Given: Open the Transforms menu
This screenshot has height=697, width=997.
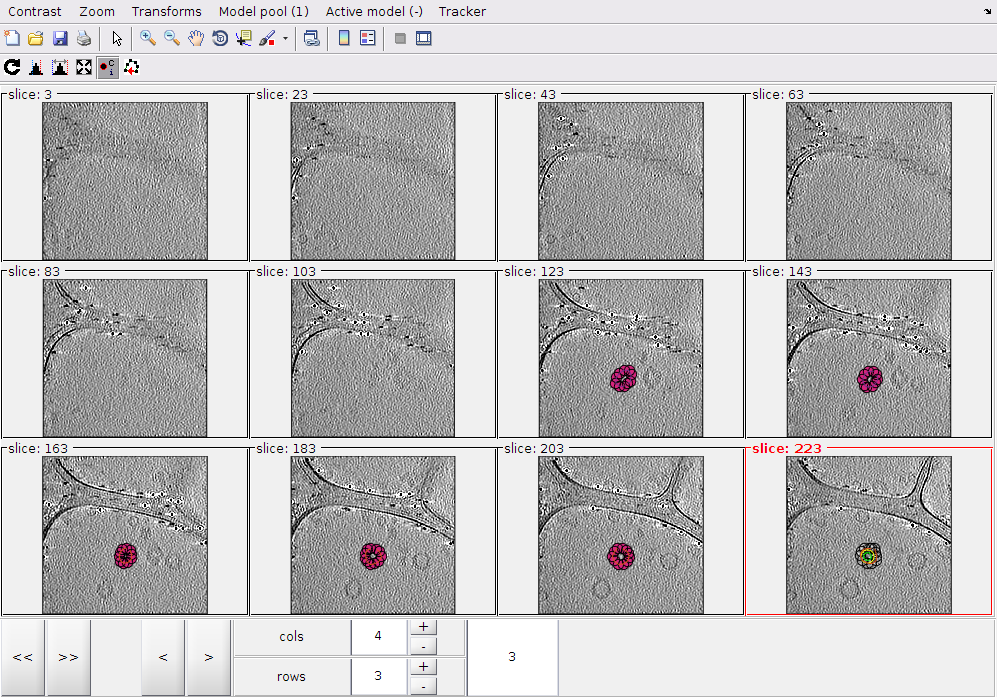Looking at the screenshot, I should (167, 11).
